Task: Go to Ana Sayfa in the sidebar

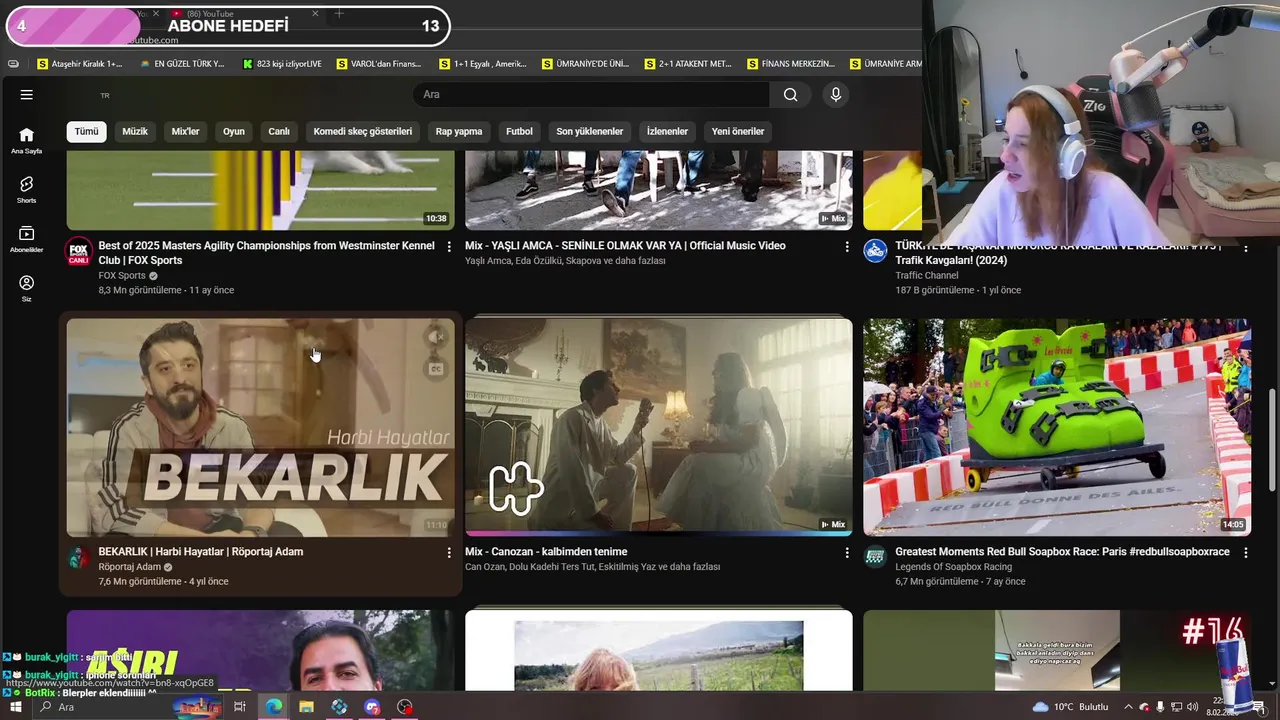Action: coord(27,140)
